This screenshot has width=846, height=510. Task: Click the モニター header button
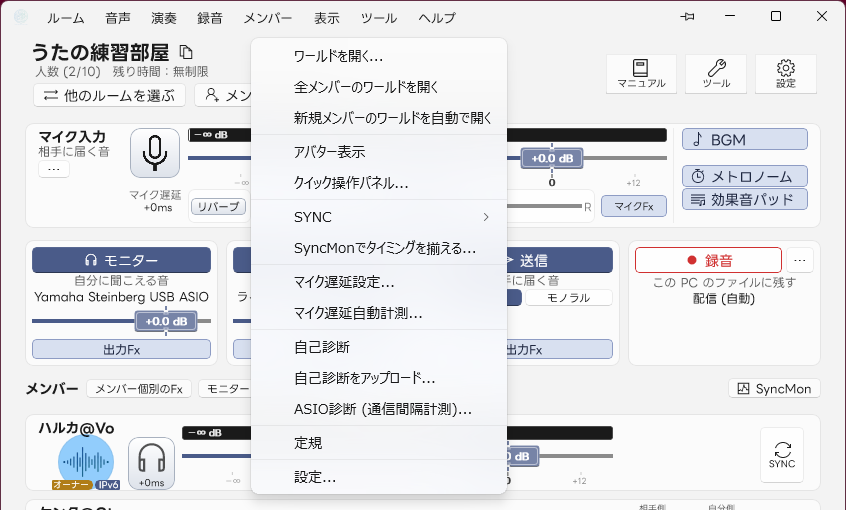click(x=121, y=260)
